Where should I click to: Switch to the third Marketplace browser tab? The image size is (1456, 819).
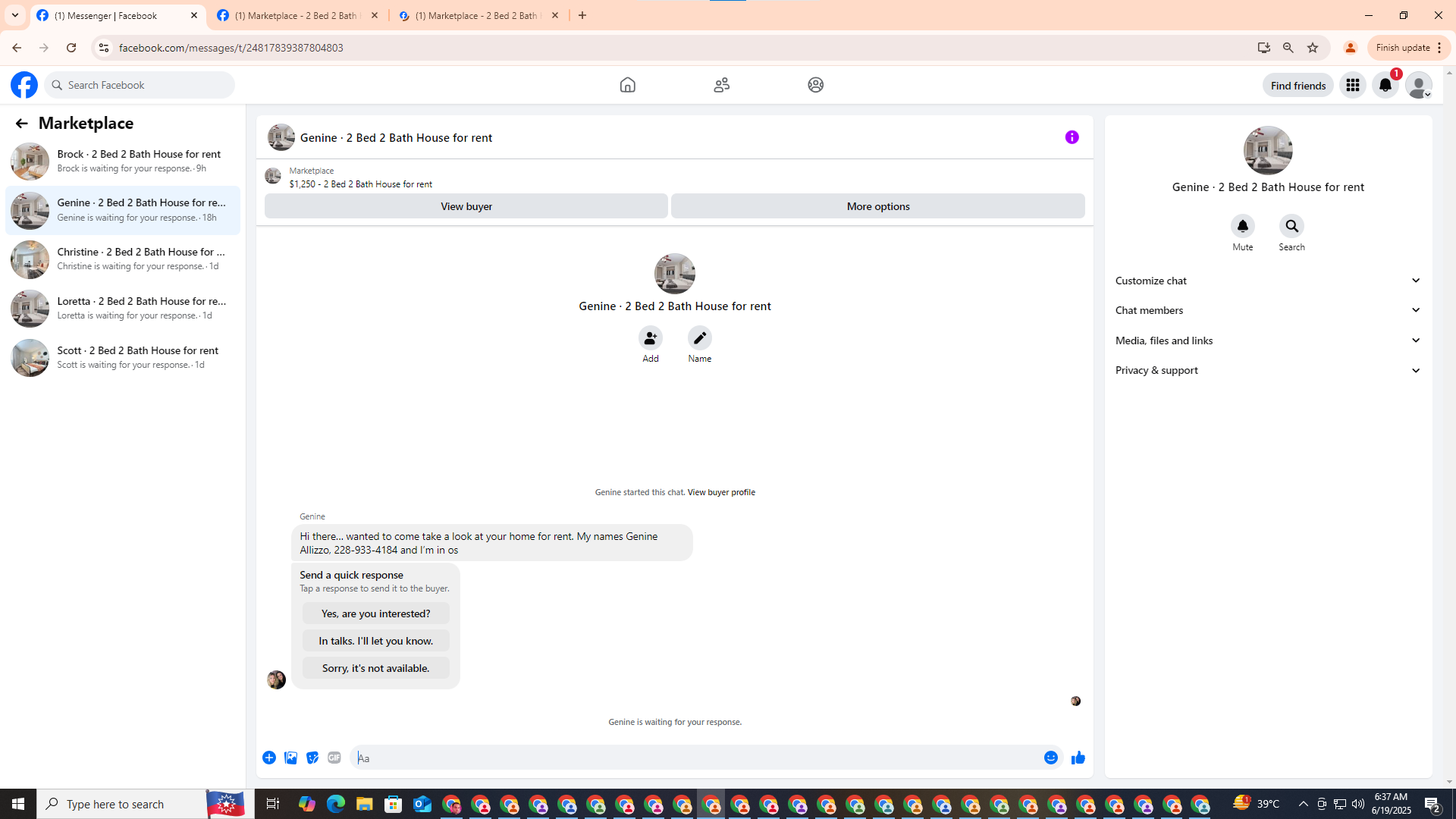[479, 15]
